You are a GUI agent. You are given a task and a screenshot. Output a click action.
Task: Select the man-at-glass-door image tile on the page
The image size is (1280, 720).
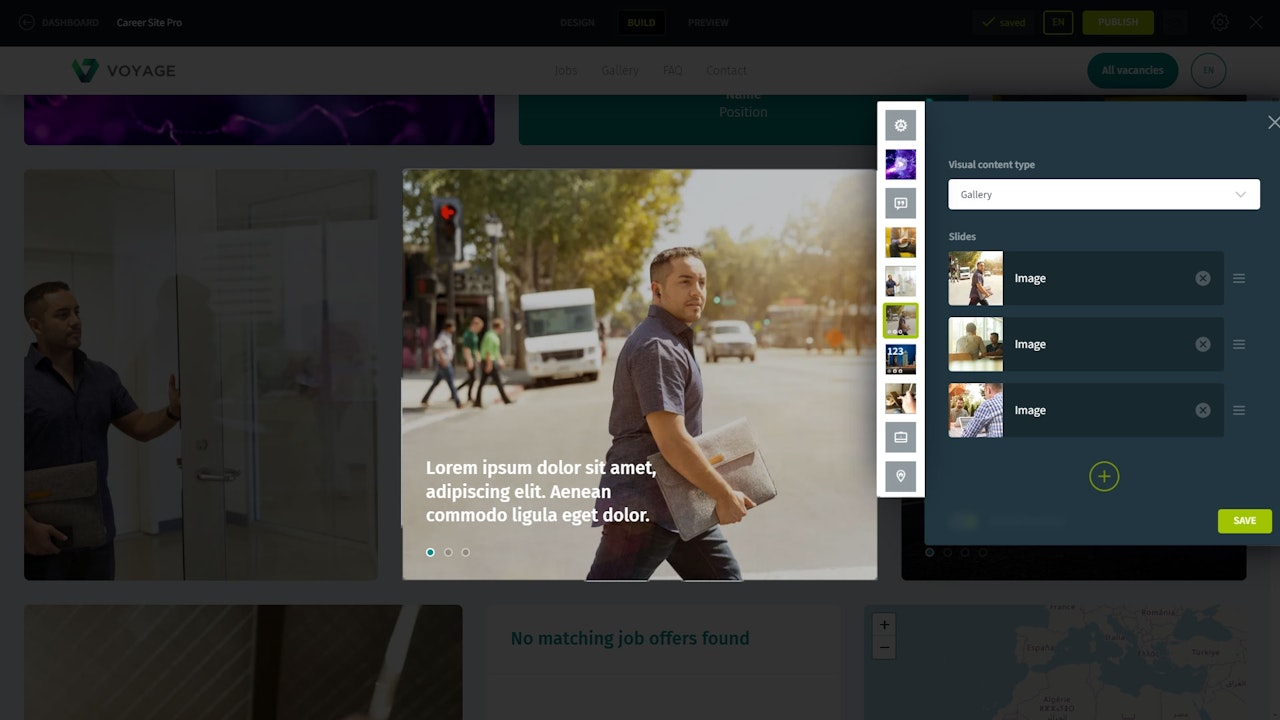[x=201, y=374]
